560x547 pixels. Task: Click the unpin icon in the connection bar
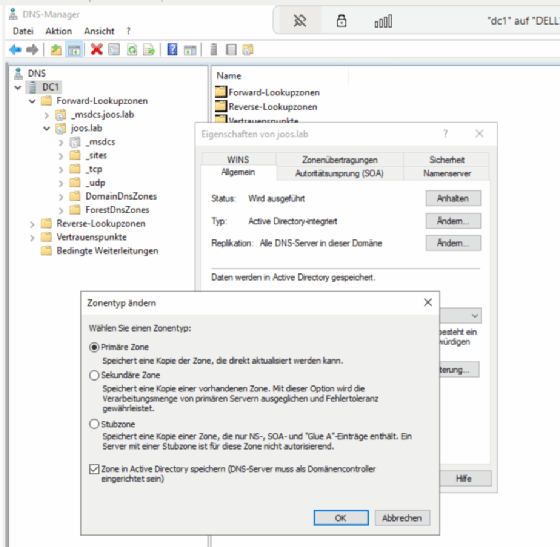coord(300,21)
